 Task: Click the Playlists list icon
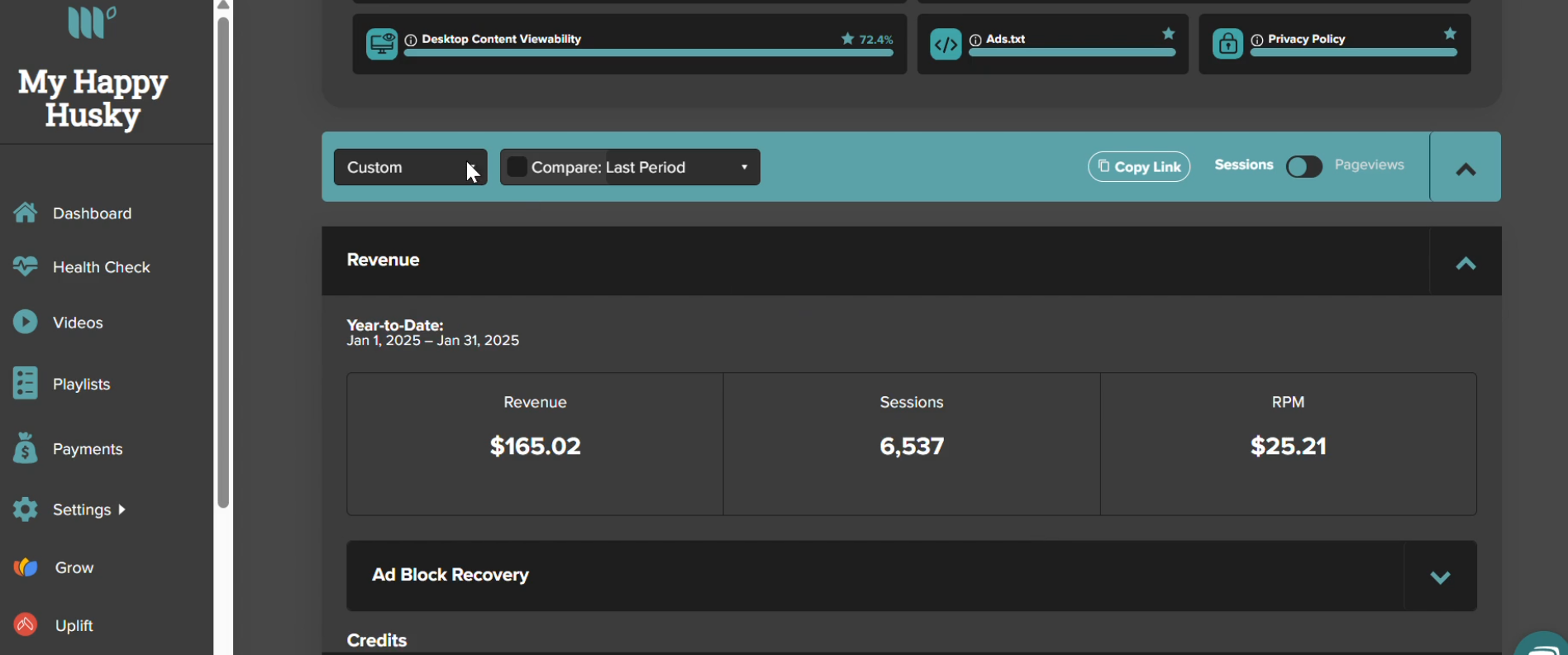(25, 384)
